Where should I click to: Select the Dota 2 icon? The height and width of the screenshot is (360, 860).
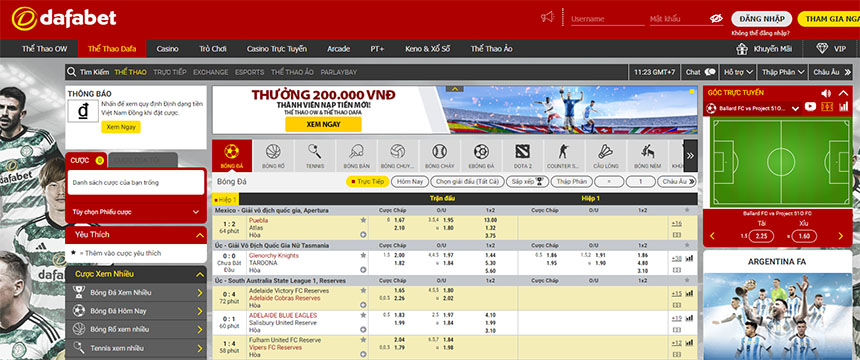523,155
